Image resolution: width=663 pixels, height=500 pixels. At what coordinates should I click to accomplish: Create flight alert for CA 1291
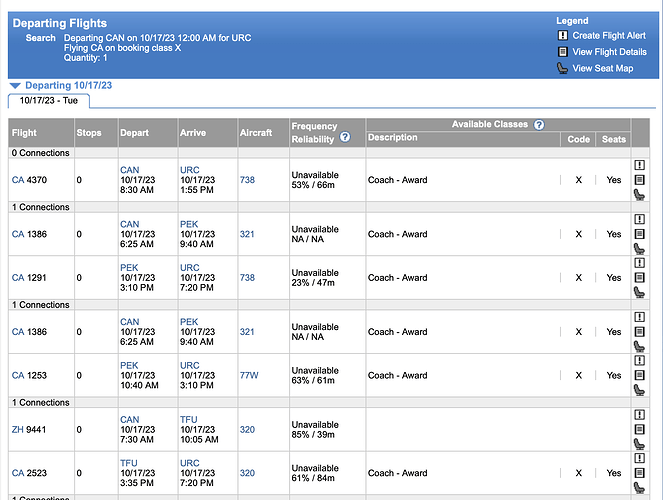pyautogui.click(x=639, y=263)
